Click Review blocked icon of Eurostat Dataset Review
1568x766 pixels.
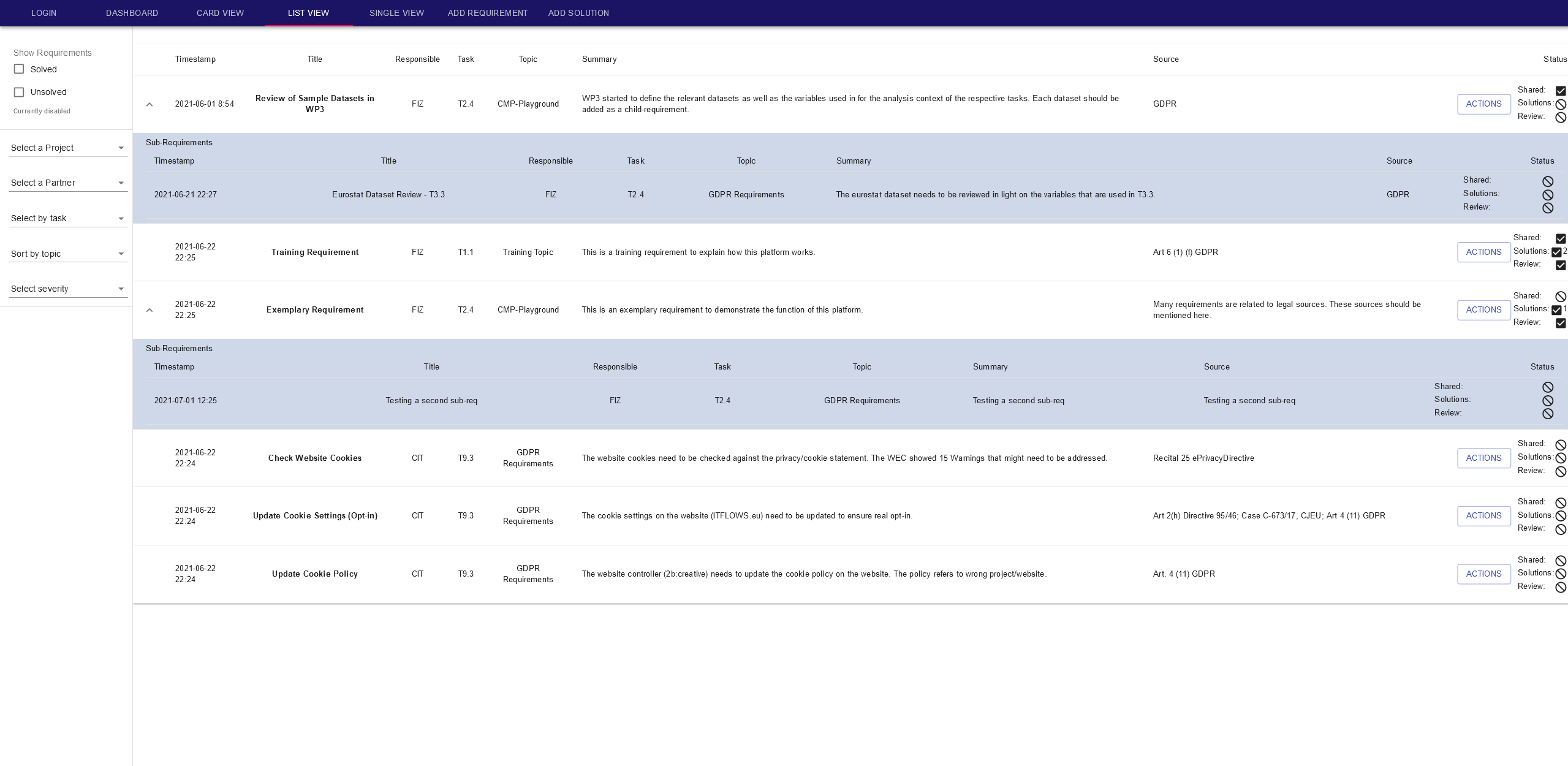pyautogui.click(x=1548, y=208)
